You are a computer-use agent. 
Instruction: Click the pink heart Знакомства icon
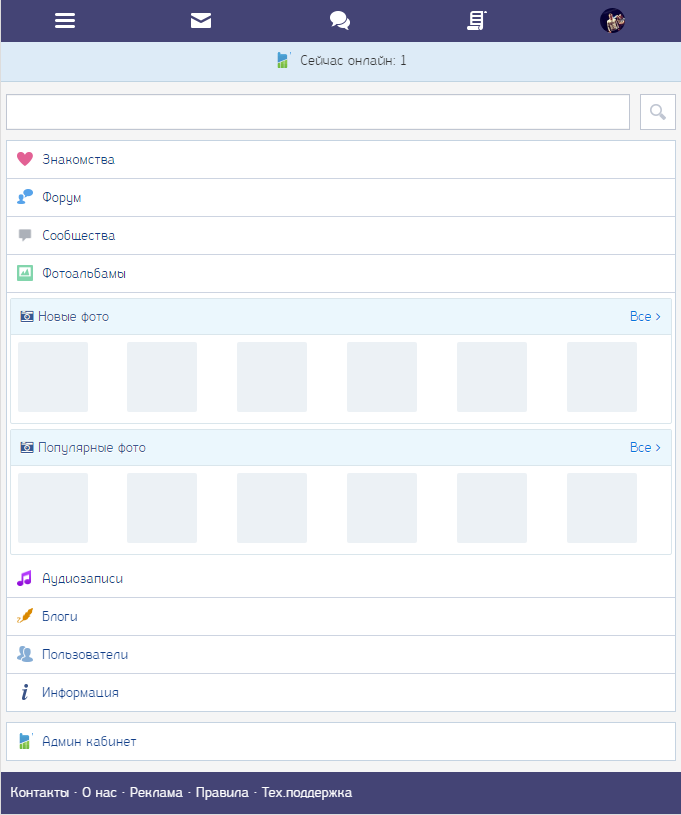pyautogui.click(x=25, y=159)
